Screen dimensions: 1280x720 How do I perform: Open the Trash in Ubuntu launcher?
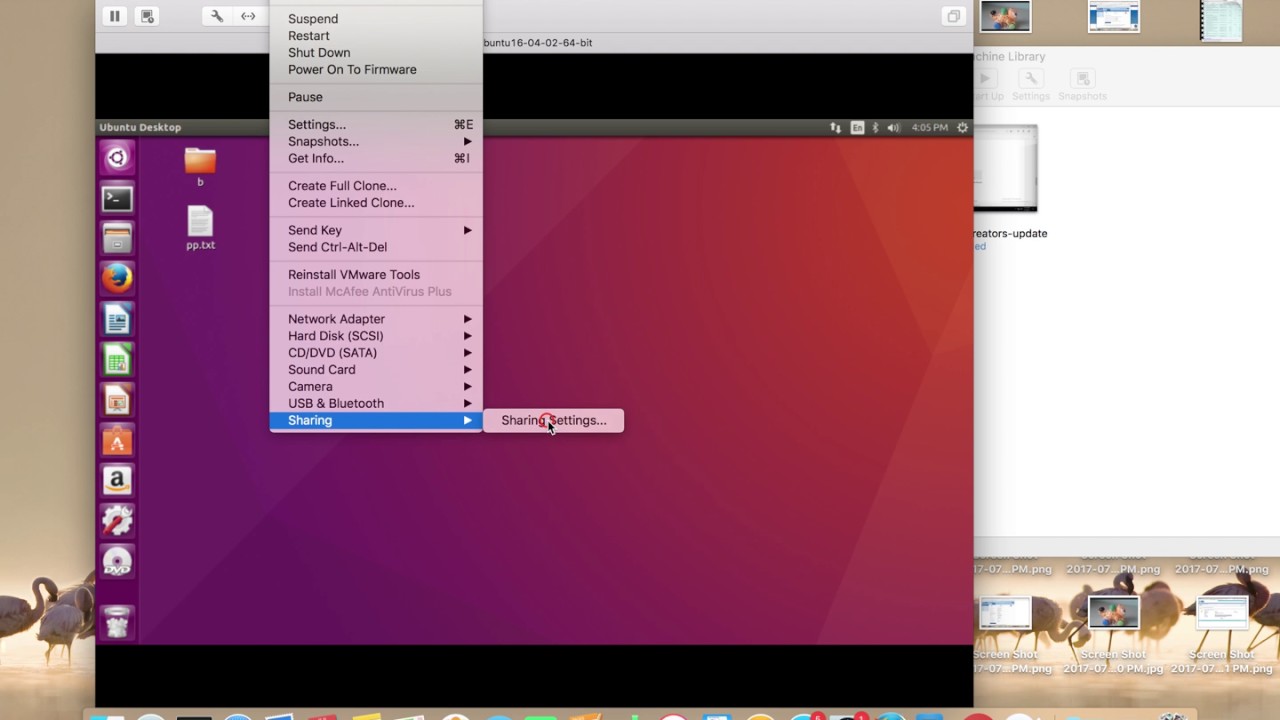tap(117, 622)
